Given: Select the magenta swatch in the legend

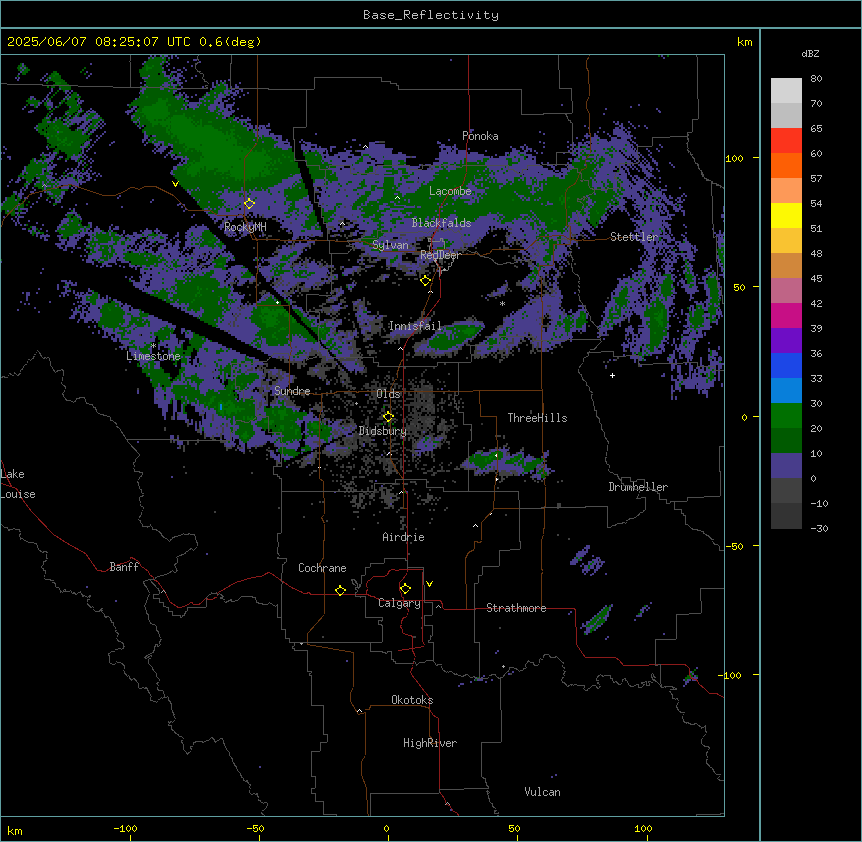Looking at the screenshot, I should (786, 315).
